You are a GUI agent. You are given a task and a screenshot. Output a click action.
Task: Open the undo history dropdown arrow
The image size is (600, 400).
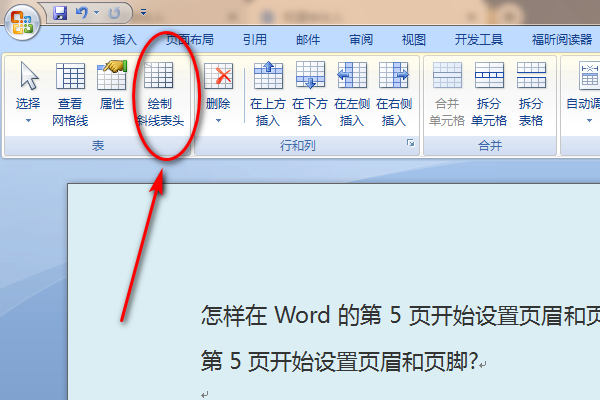[x=96, y=13]
